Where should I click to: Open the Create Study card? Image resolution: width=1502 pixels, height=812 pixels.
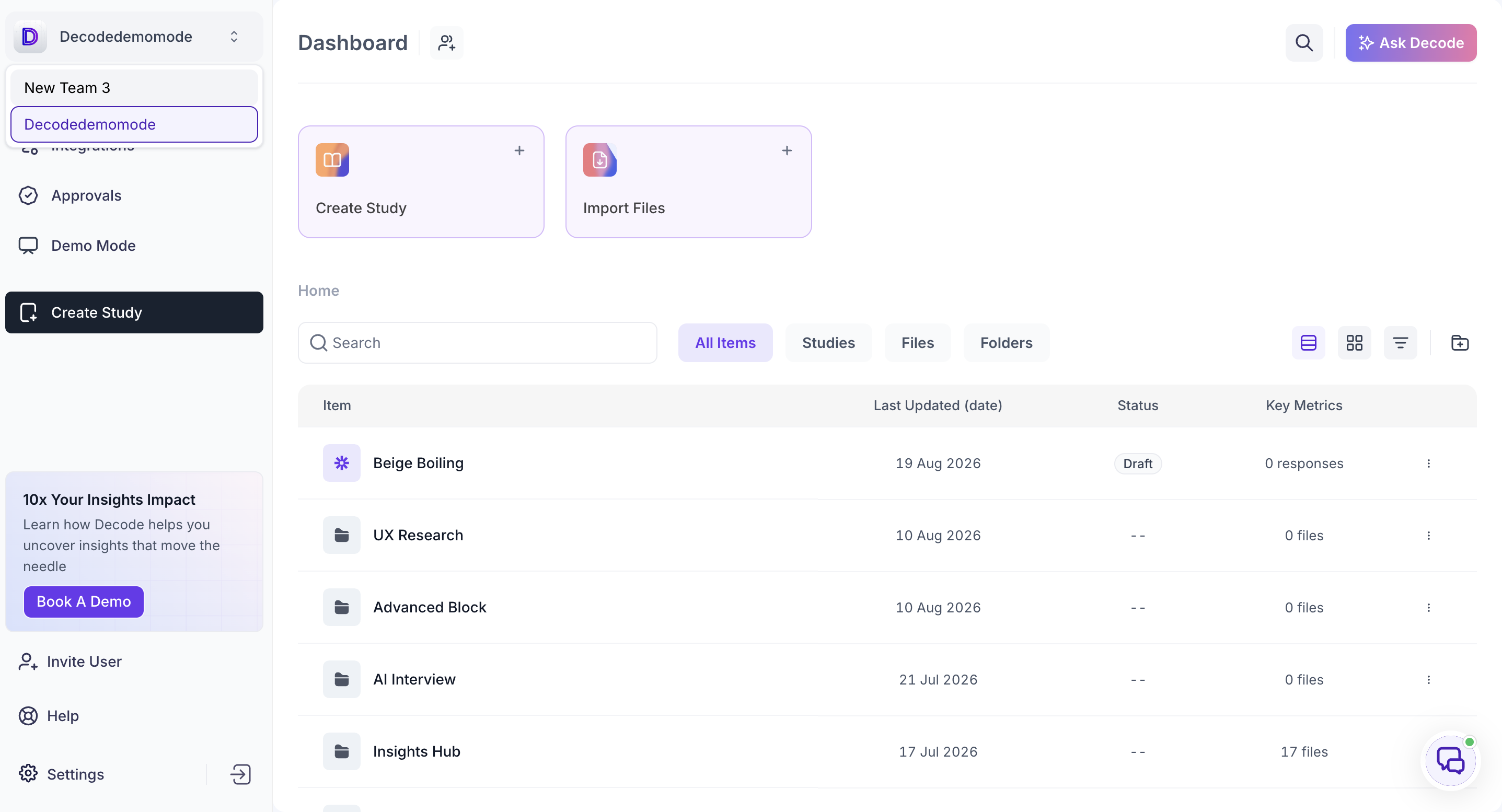421,182
